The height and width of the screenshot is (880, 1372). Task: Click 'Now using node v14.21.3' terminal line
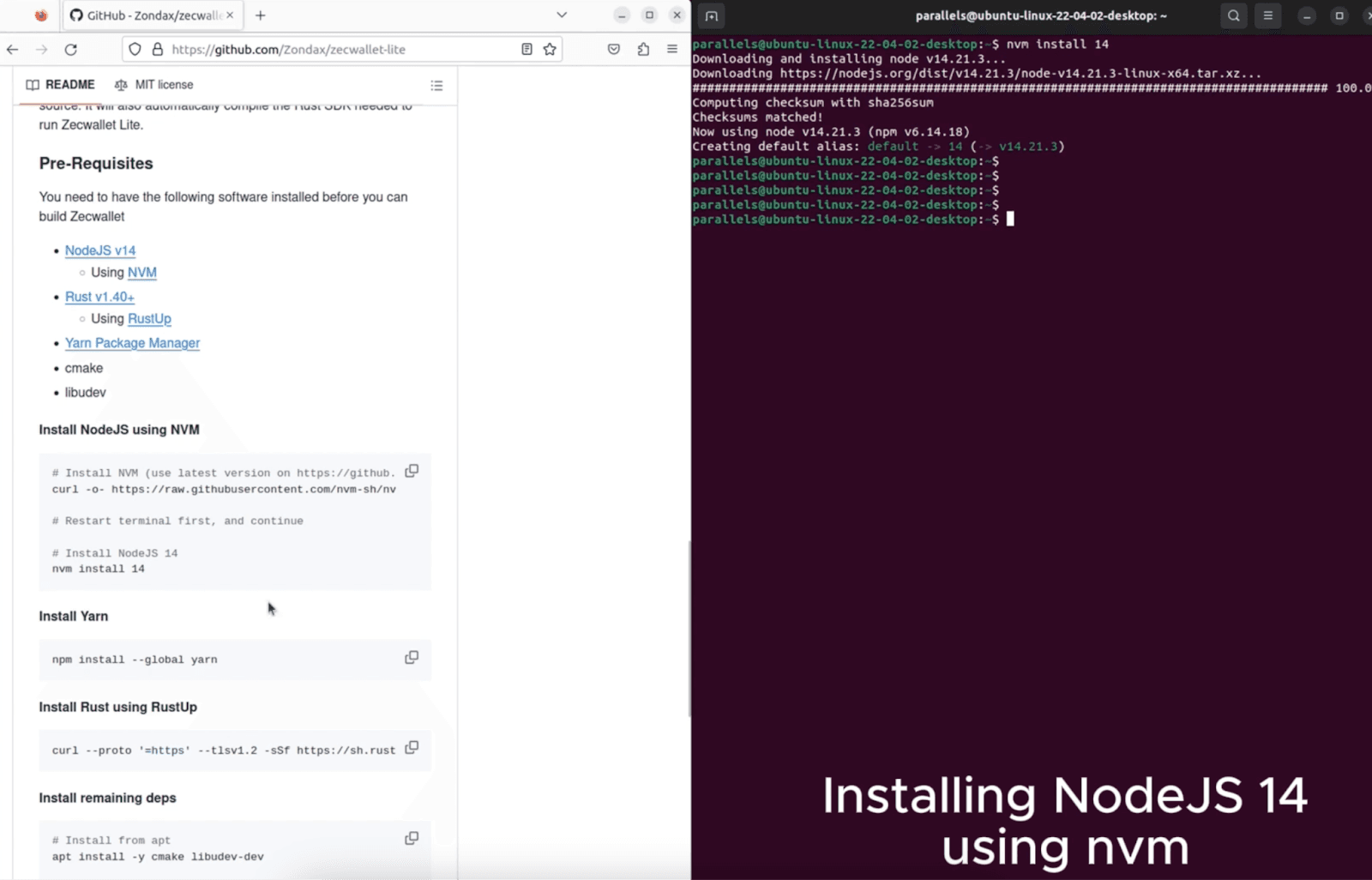coord(831,132)
